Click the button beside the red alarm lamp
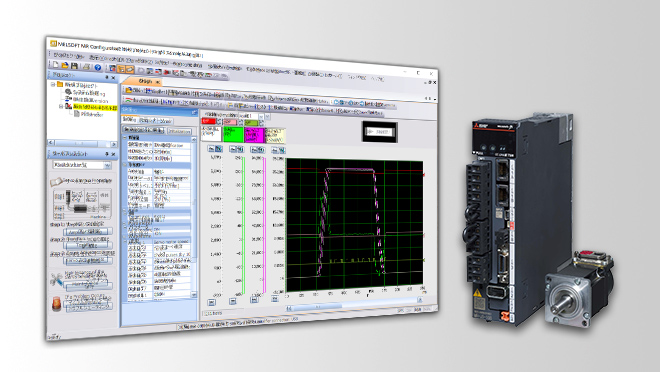The height and width of the screenshot is (372, 660). point(88,306)
